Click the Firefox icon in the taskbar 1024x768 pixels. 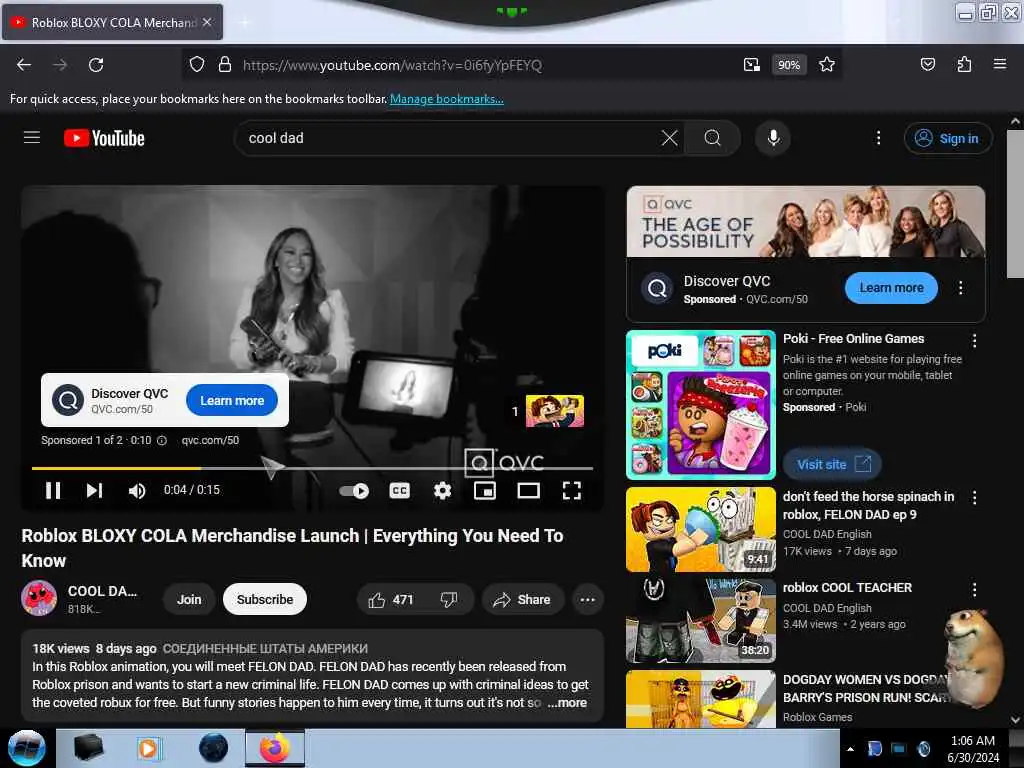click(x=275, y=748)
